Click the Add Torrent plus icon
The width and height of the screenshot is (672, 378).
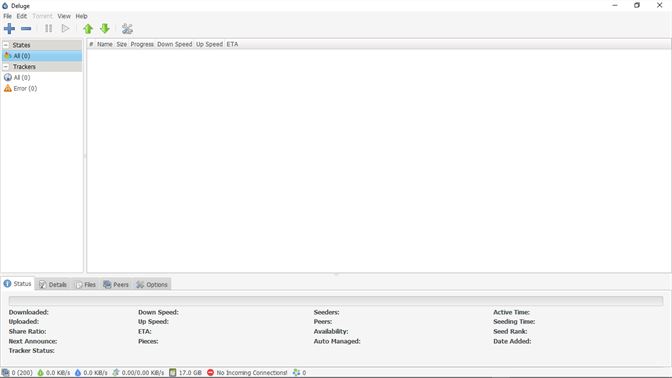pyautogui.click(x=9, y=29)
